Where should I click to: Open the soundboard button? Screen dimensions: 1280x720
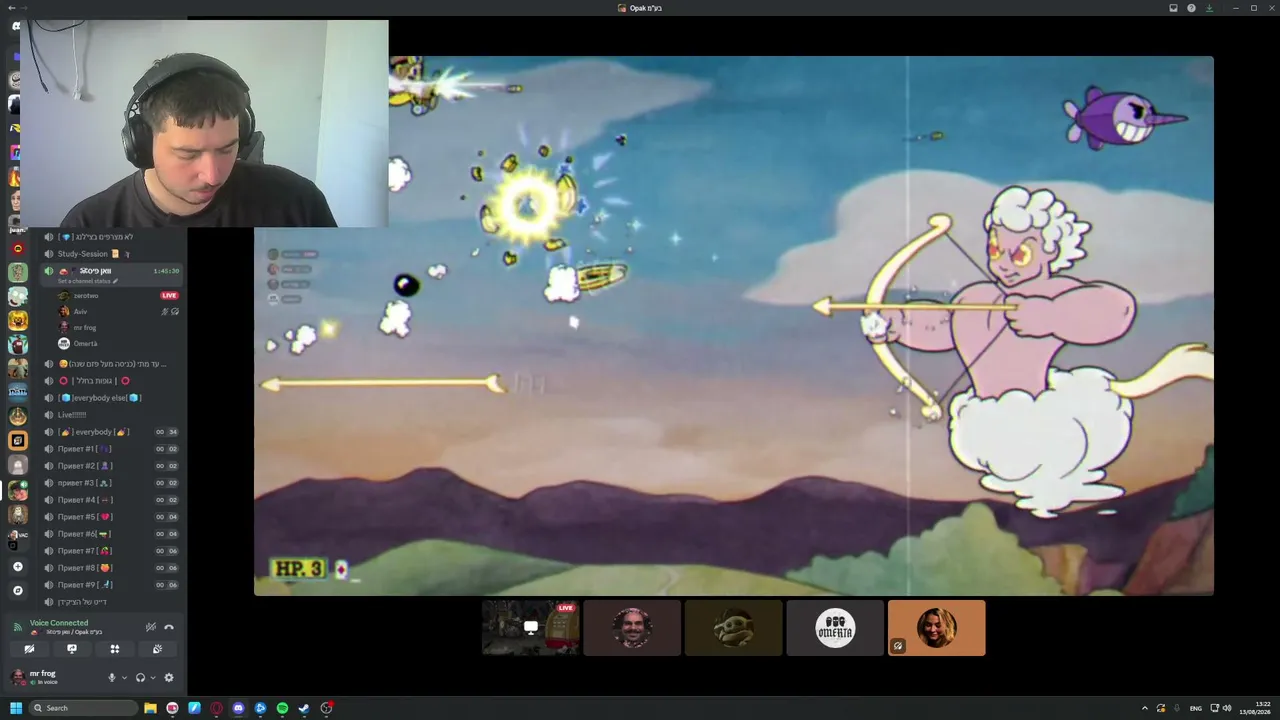(x=158, y=649)
